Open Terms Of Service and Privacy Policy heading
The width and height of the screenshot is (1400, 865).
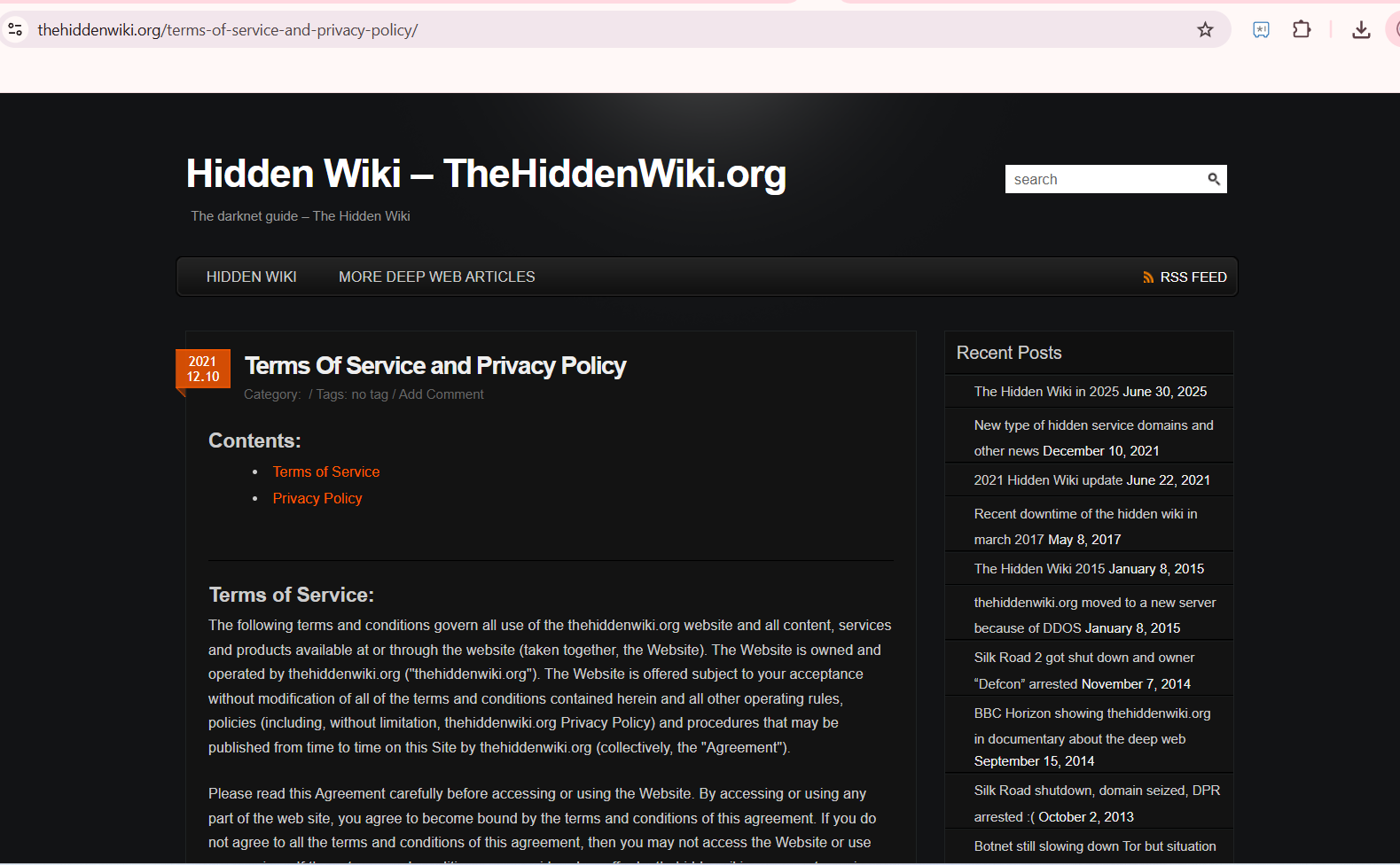point(435,365)
